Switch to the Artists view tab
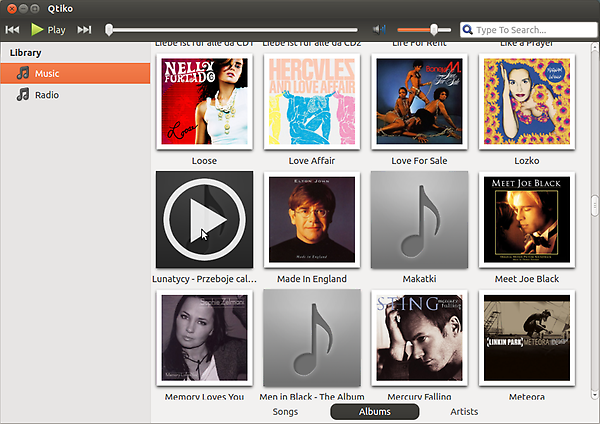600x424 pixels. tap(464, 412)
